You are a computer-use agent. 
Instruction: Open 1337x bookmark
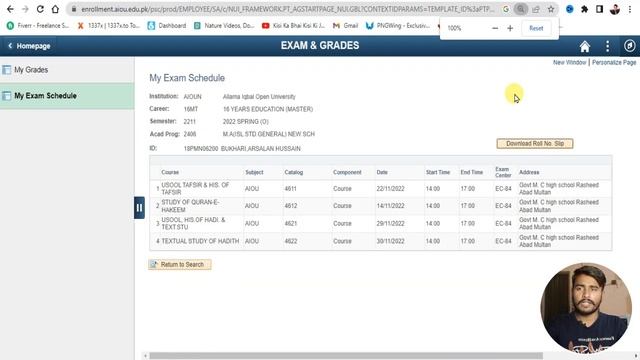(109, 25)
